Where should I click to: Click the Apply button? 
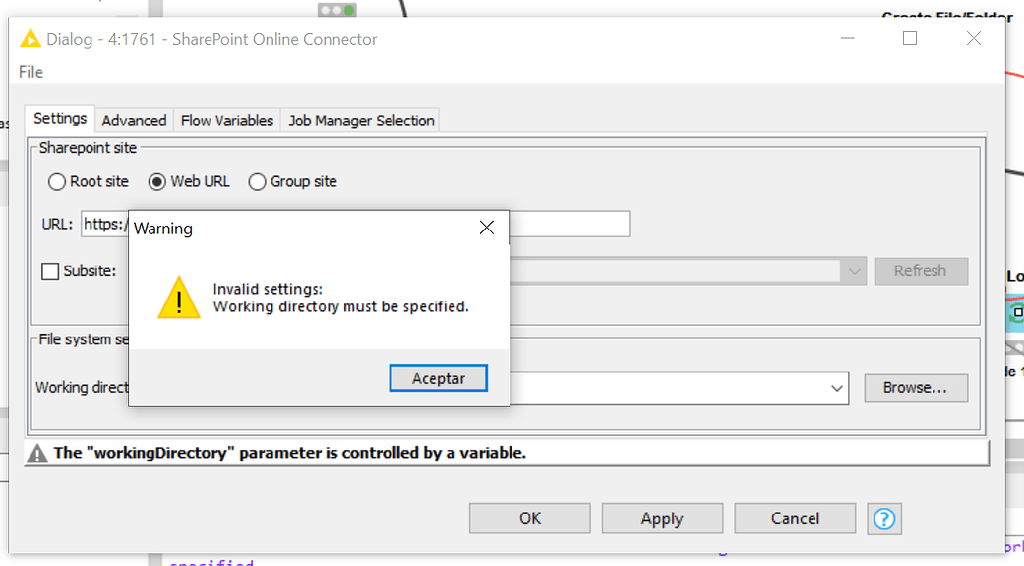[x=662, y=518]
